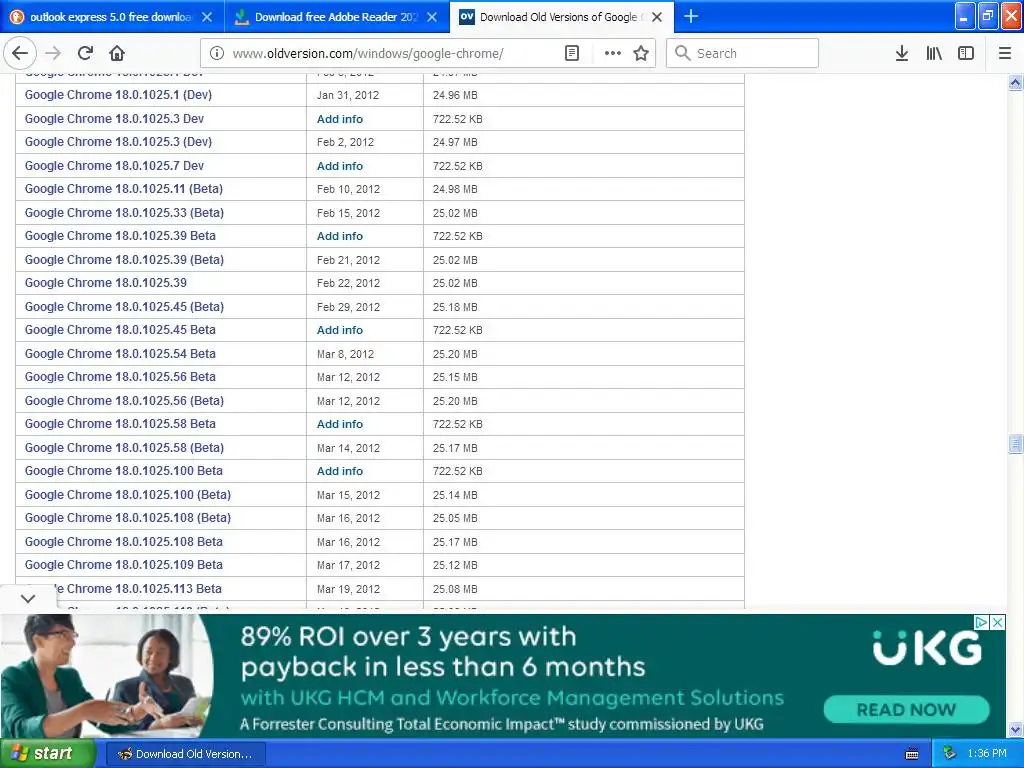Open Google Chrome 18.0.1025.113 Beta link
Image resolution: width=1024 pixels, height=768 pixels.
pos(139,588)
